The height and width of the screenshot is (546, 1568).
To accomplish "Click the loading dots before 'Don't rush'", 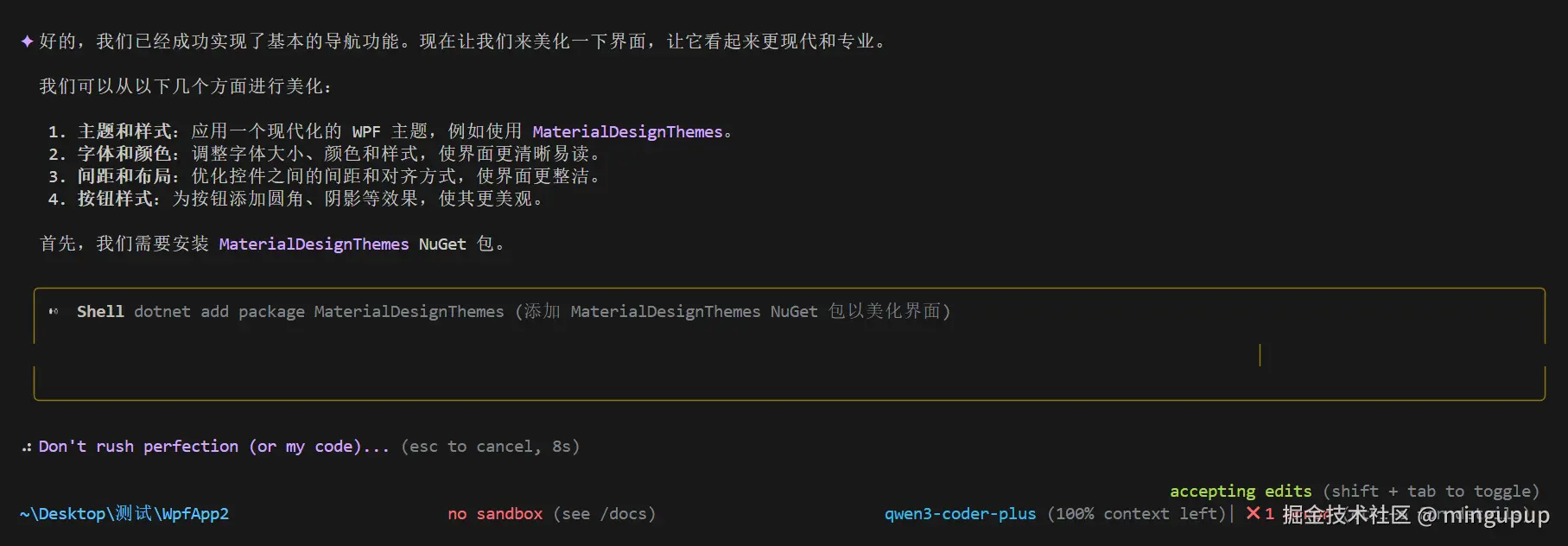I will 27,448.
